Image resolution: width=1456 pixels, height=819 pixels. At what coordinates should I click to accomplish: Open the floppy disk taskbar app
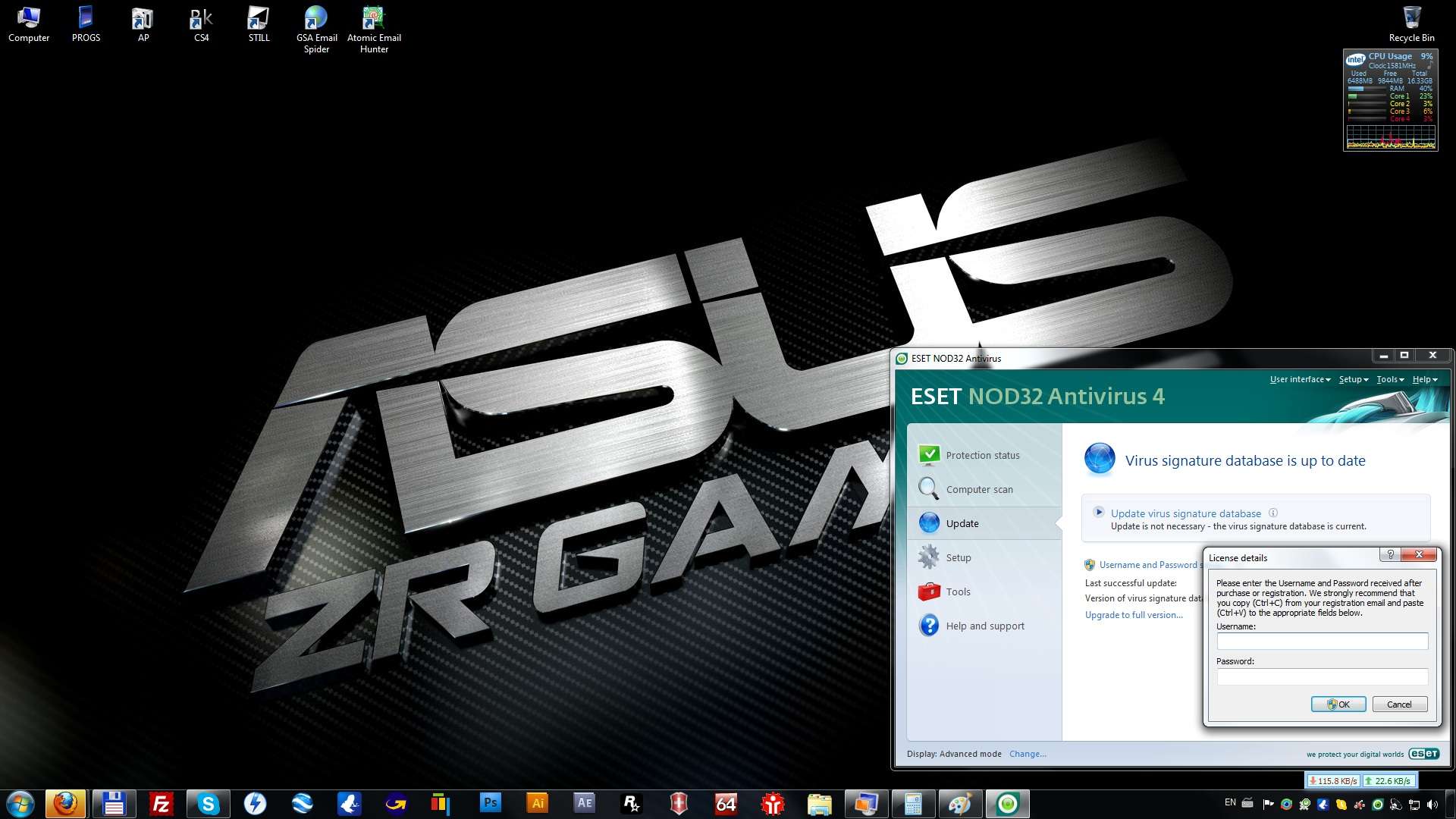[x=114, y=804]
